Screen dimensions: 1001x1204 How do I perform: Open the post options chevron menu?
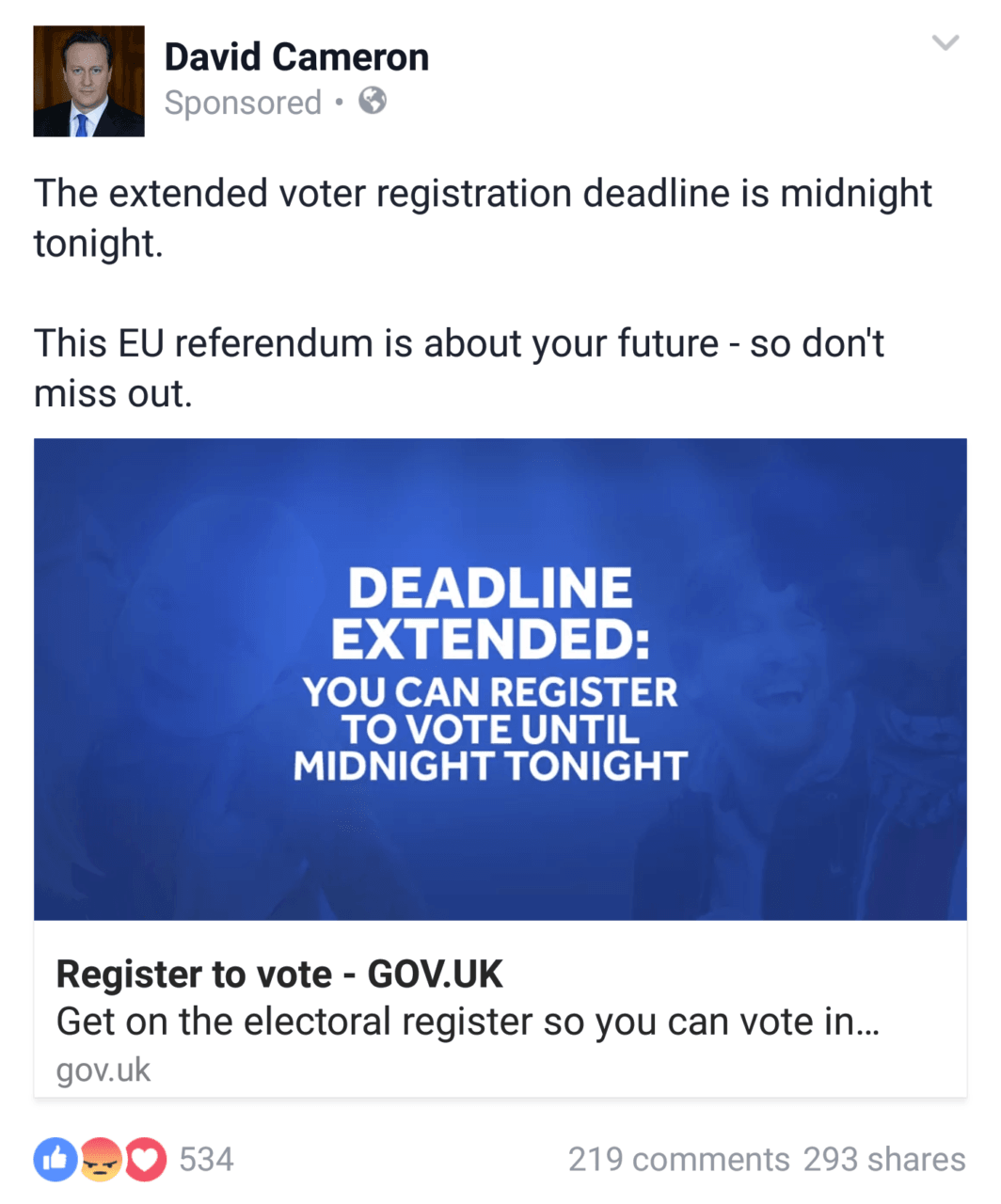[945, 42]
